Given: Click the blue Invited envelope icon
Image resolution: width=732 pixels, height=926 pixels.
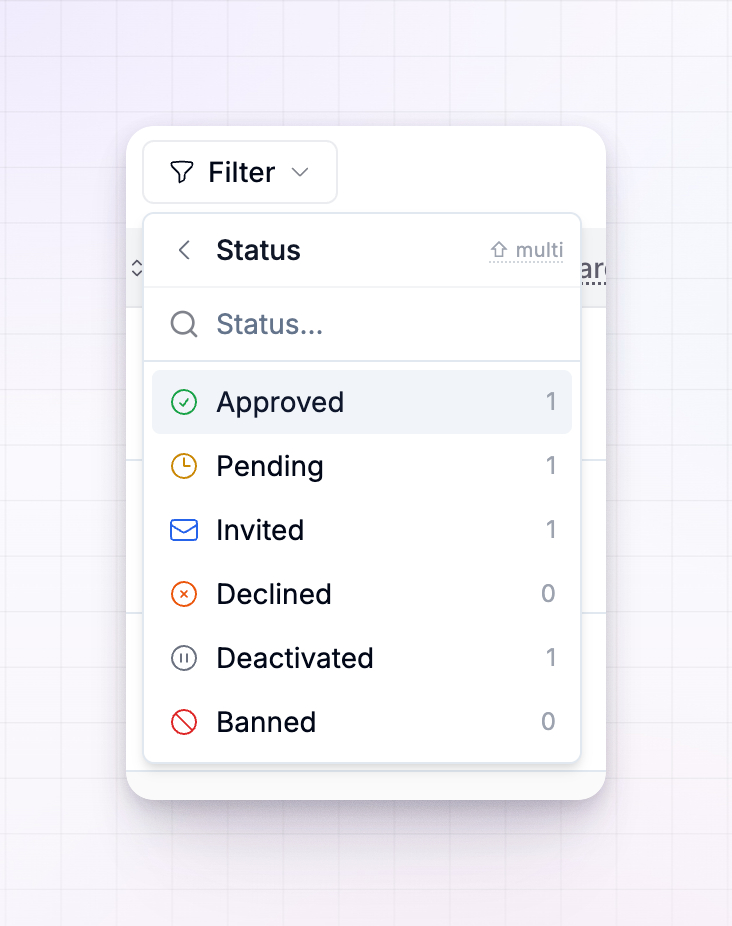Looking at the screenshot, I should click(184, 530).
